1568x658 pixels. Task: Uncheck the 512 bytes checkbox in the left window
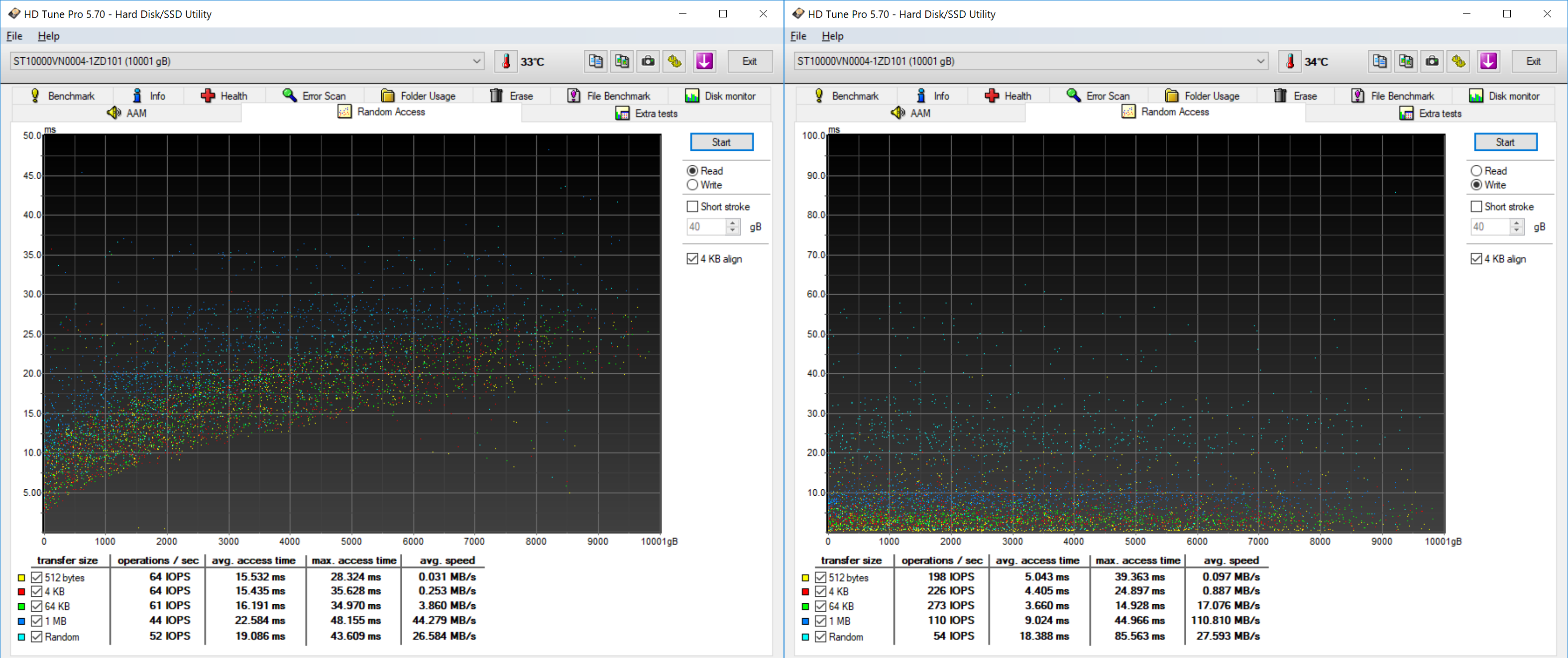point(36,578)
